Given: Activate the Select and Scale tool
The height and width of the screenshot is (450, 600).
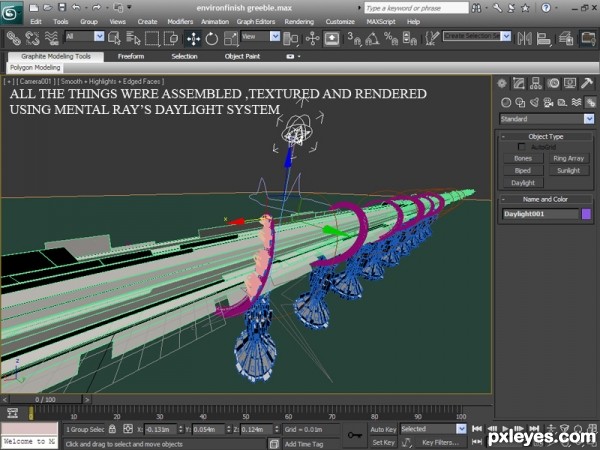Looking at the screenshot, I should [x=231, y=39].
